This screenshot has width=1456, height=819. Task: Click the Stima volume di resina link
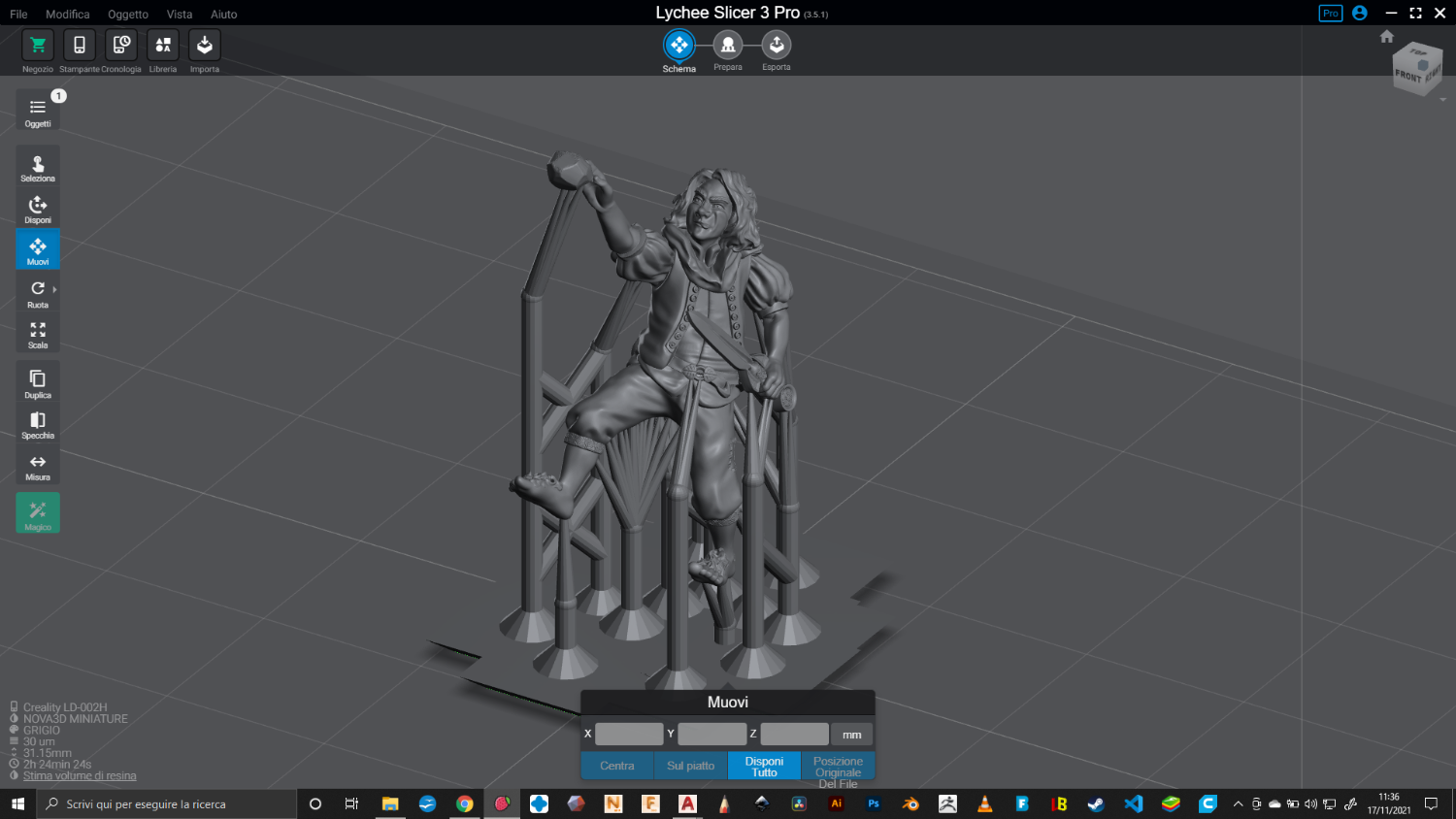tap(80, 775)
